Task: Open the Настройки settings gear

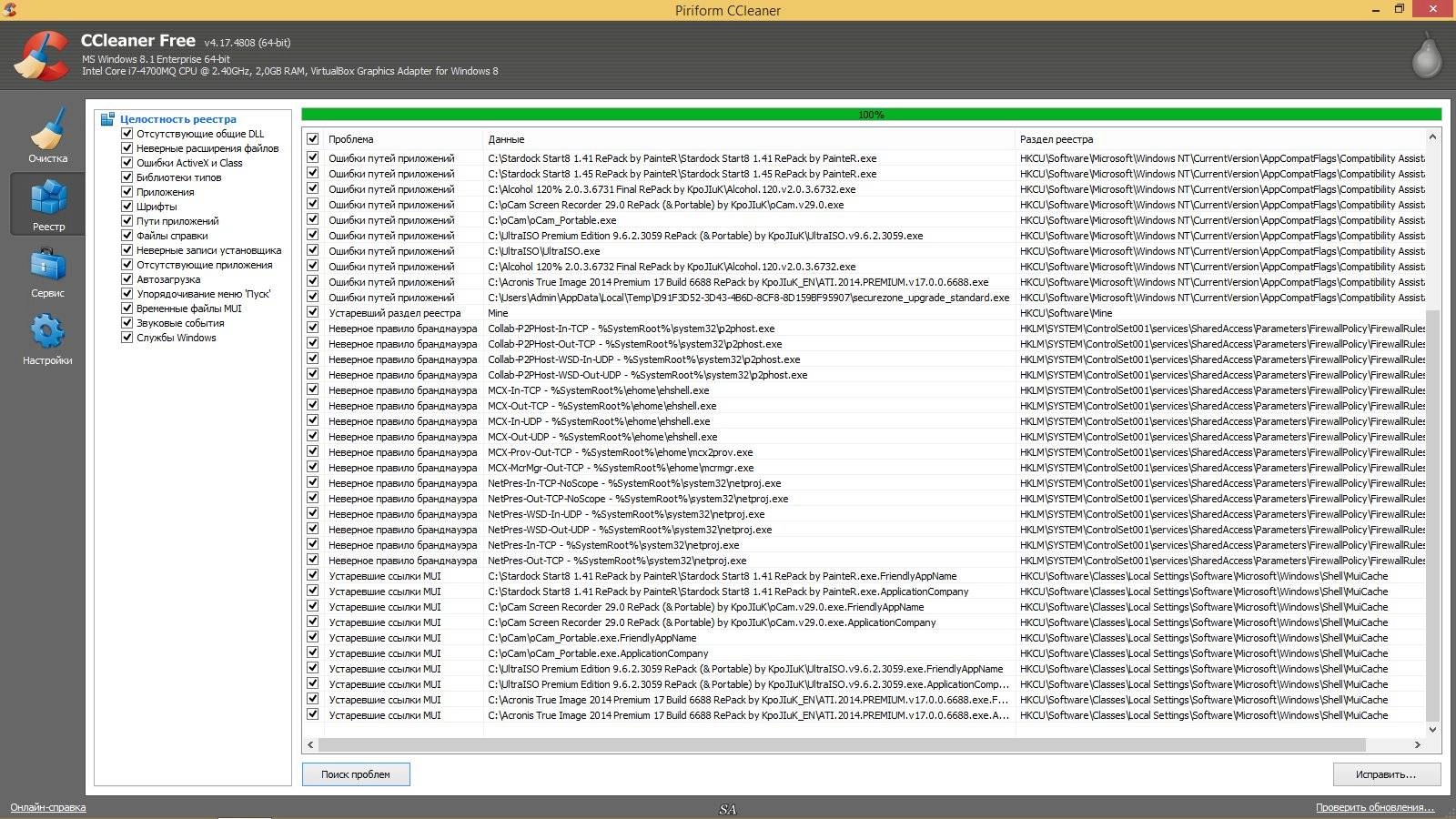Action: (x=47, y=339)
